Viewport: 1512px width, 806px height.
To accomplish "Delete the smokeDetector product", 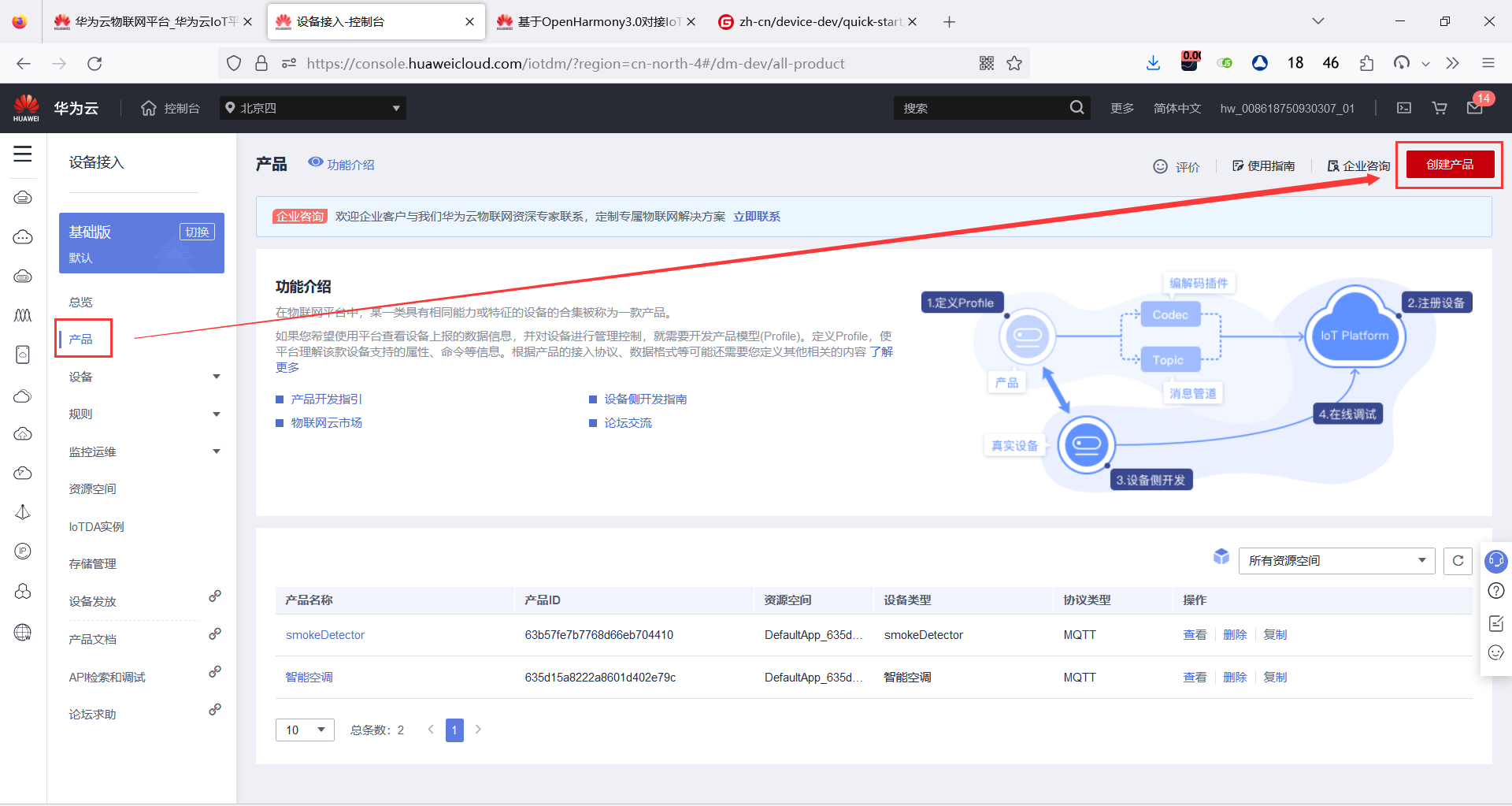I will point(1235,635).
